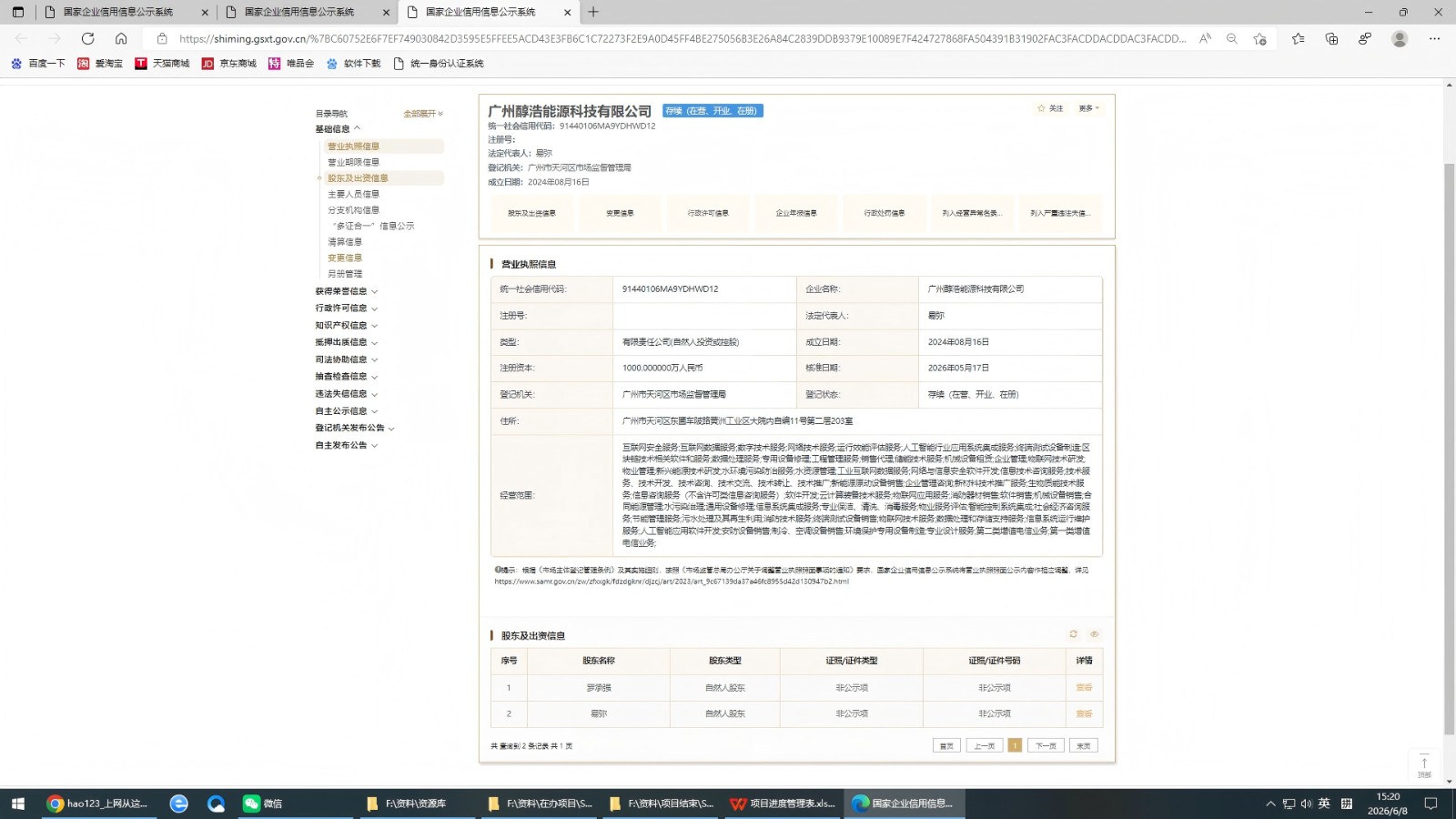The height and width of the screenshot is (819, 1456).
Task: Open the 百度一下 bookmark
Action: coord(38,64)
